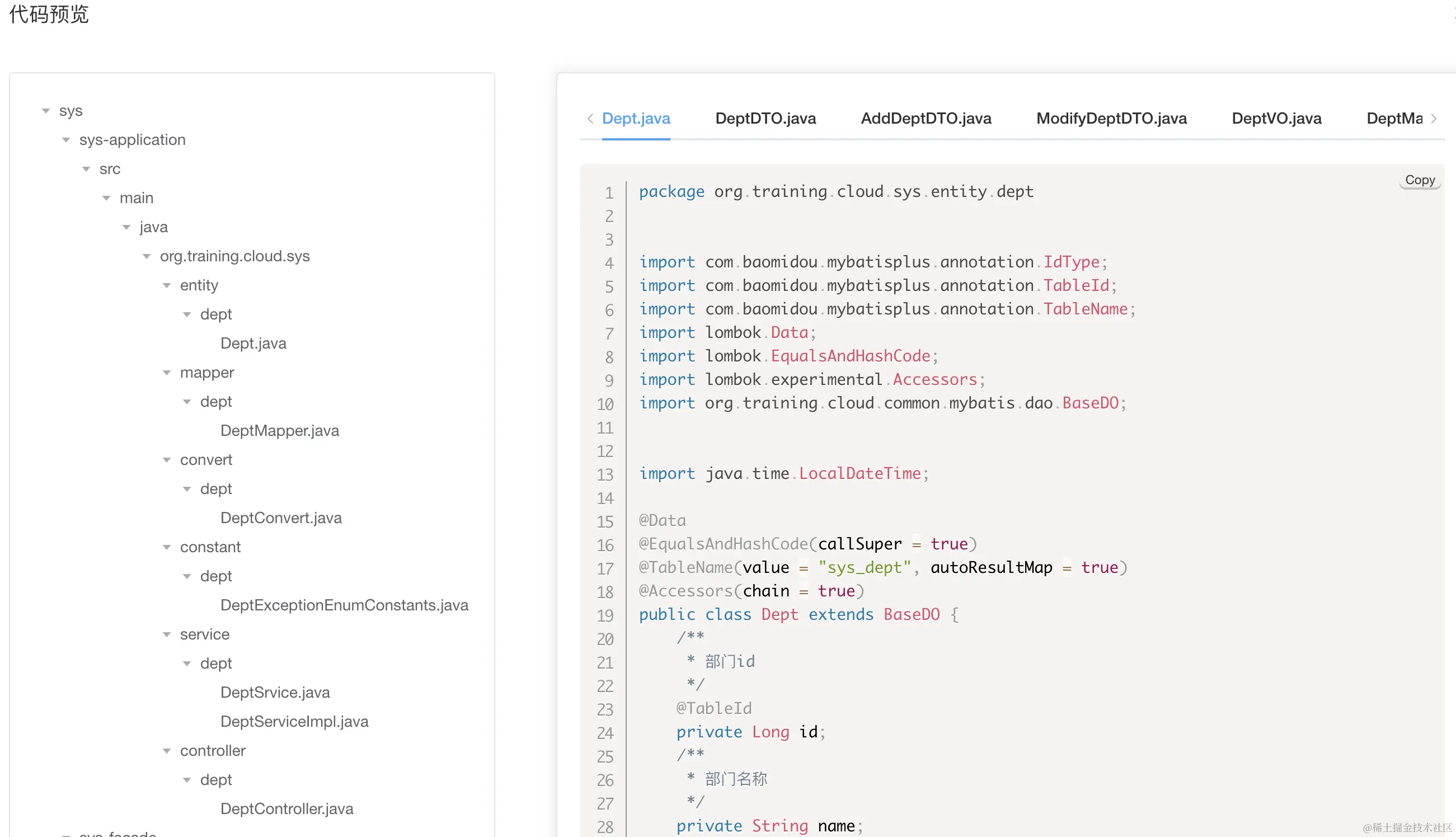1456x837 pixels.
Task: Collapse the constant folder arrow
Action: [167, 547]
